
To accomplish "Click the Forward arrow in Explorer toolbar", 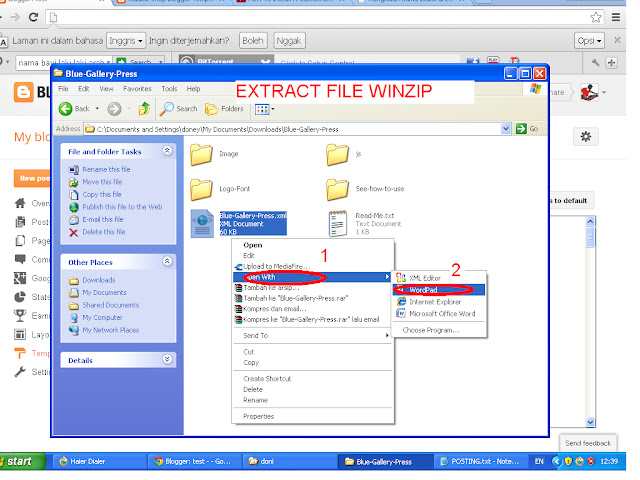I will [x=114, y=109].
